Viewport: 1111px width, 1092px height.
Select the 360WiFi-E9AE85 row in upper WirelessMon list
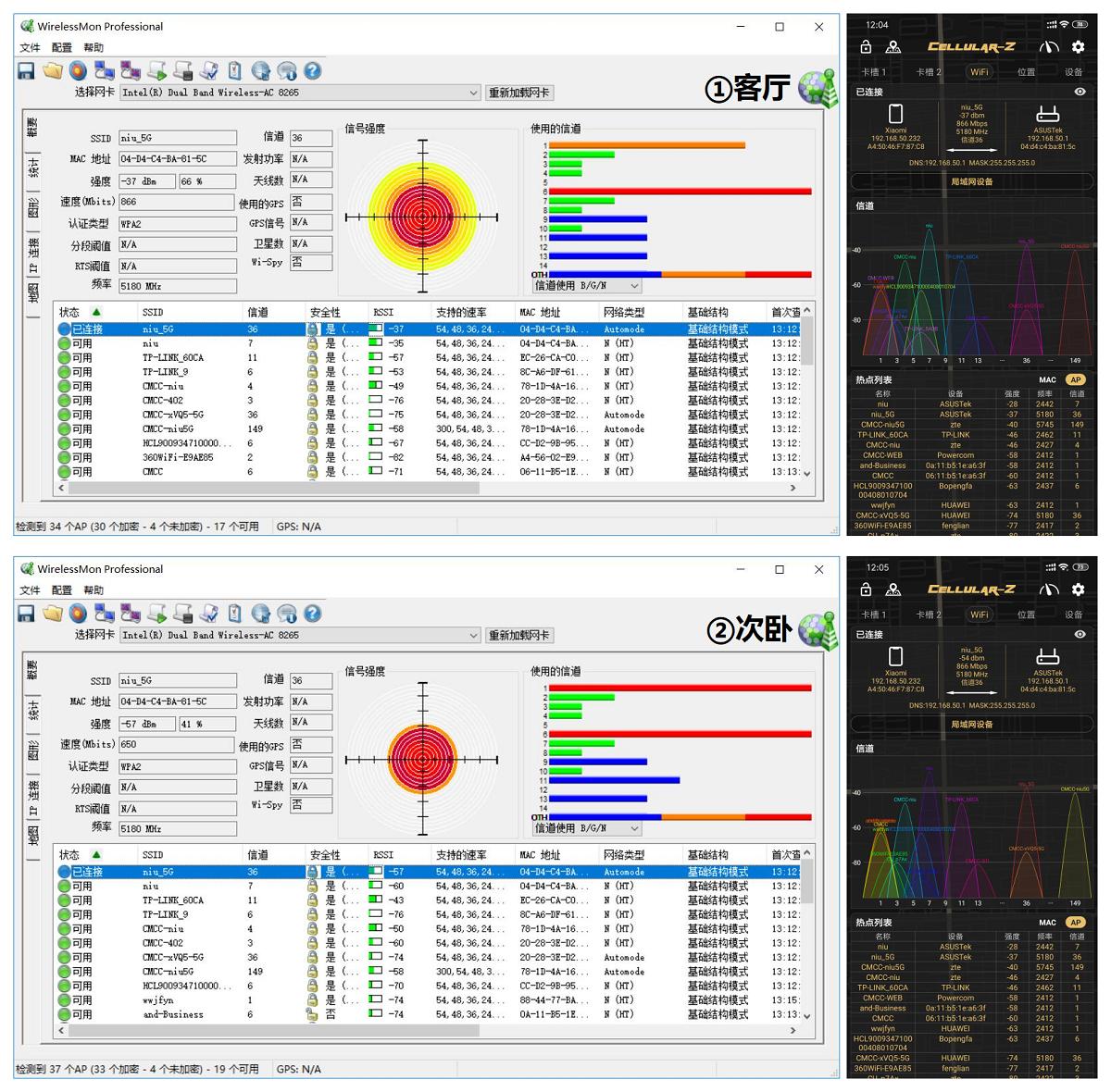point(427,457)
